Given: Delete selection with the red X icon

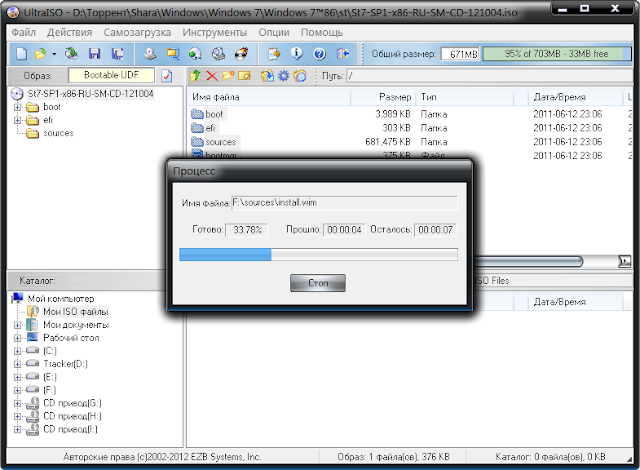Looking at the screenshot, I should 212,75.
